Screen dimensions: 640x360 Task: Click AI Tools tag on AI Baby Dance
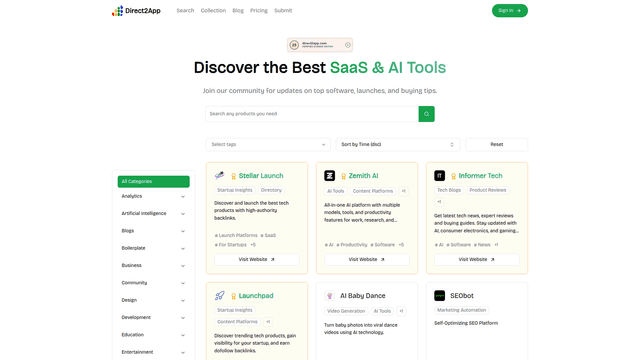(382, 311)
